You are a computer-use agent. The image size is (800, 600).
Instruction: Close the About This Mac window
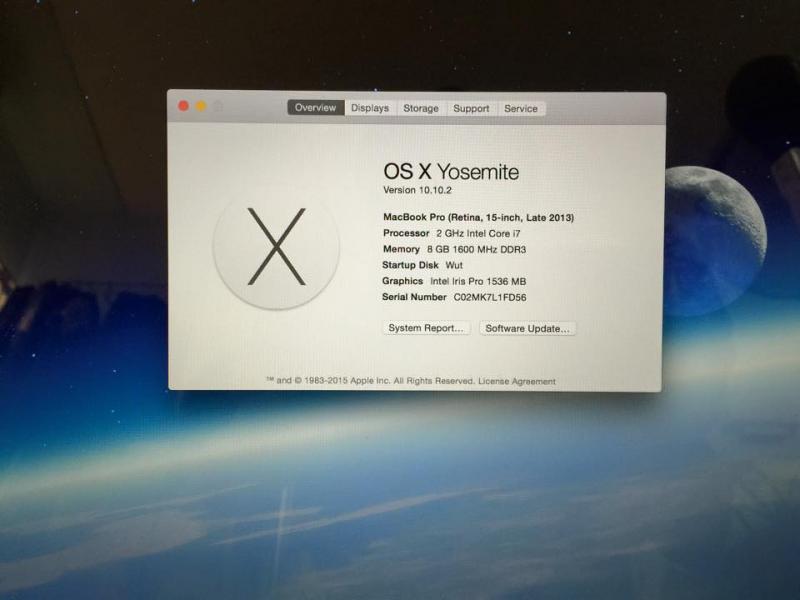[x=183, y=106]
